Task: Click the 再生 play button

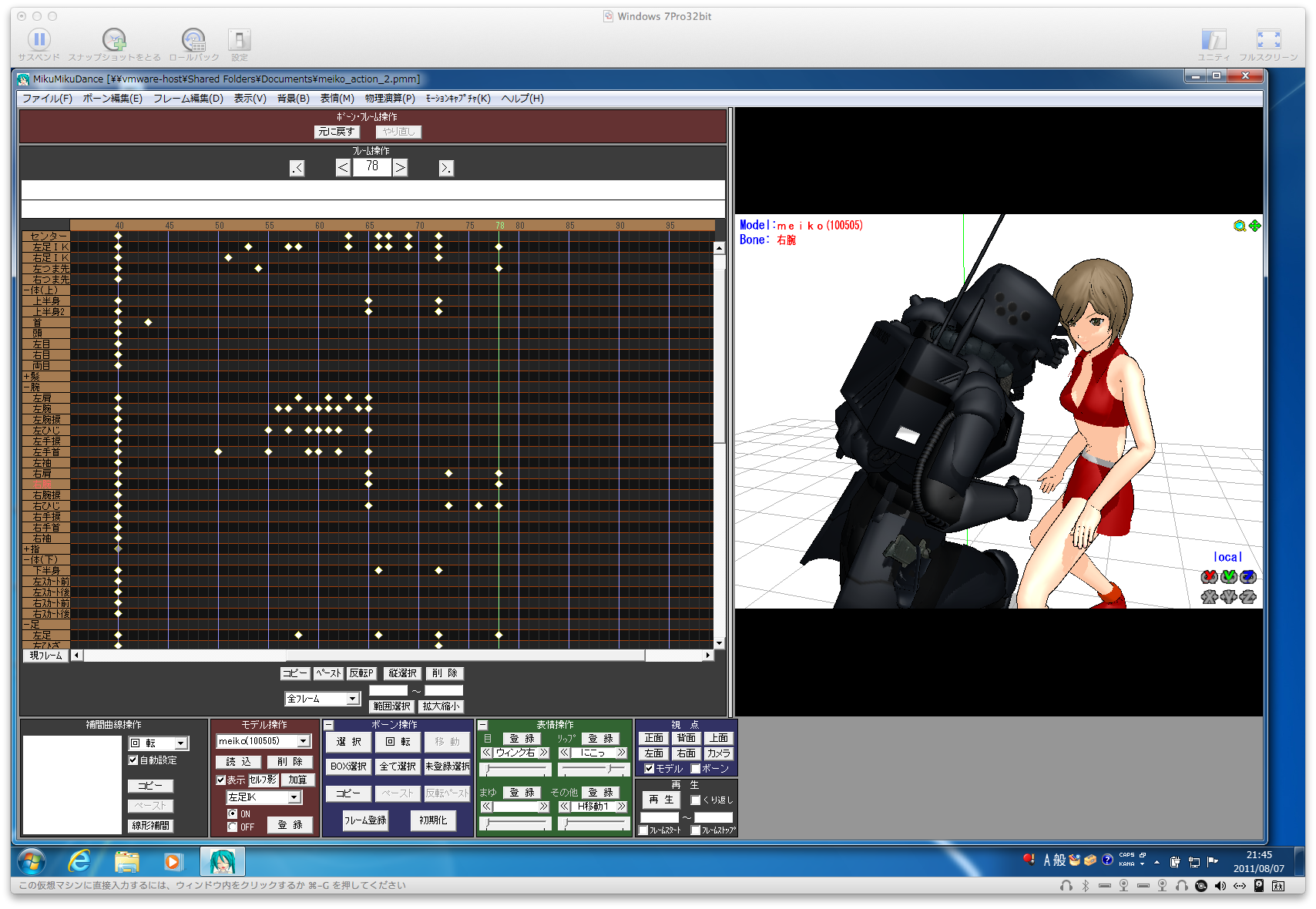Action: pos(661,800)
